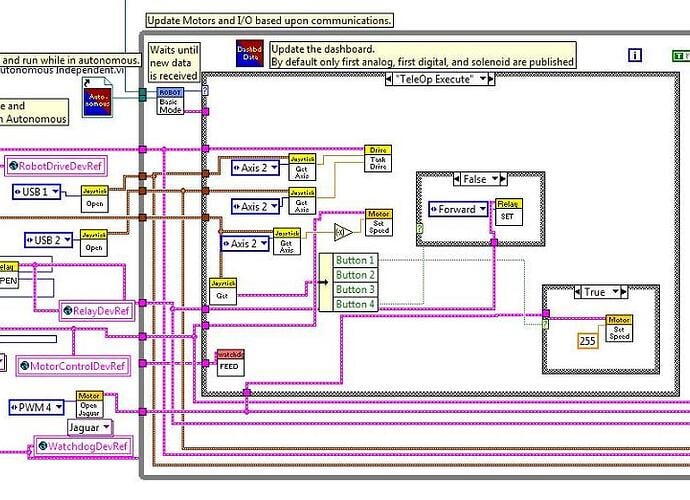The width and height of the screenshot is (690, 500).
Task: Go to previous case on True structure
Action: click(578, 292)
